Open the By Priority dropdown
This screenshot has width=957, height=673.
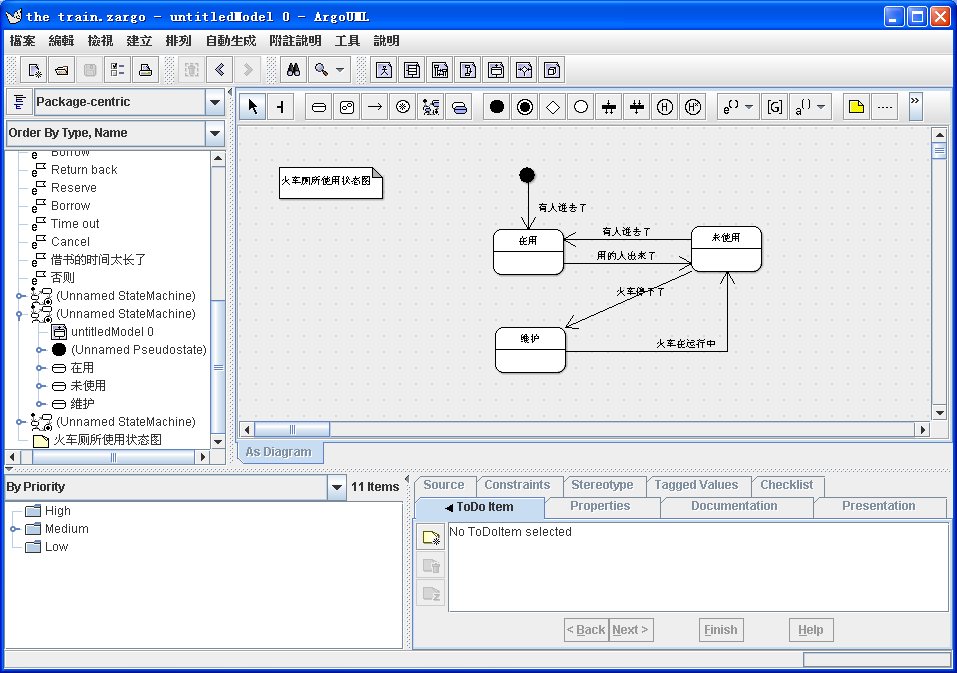pos(337,487)
